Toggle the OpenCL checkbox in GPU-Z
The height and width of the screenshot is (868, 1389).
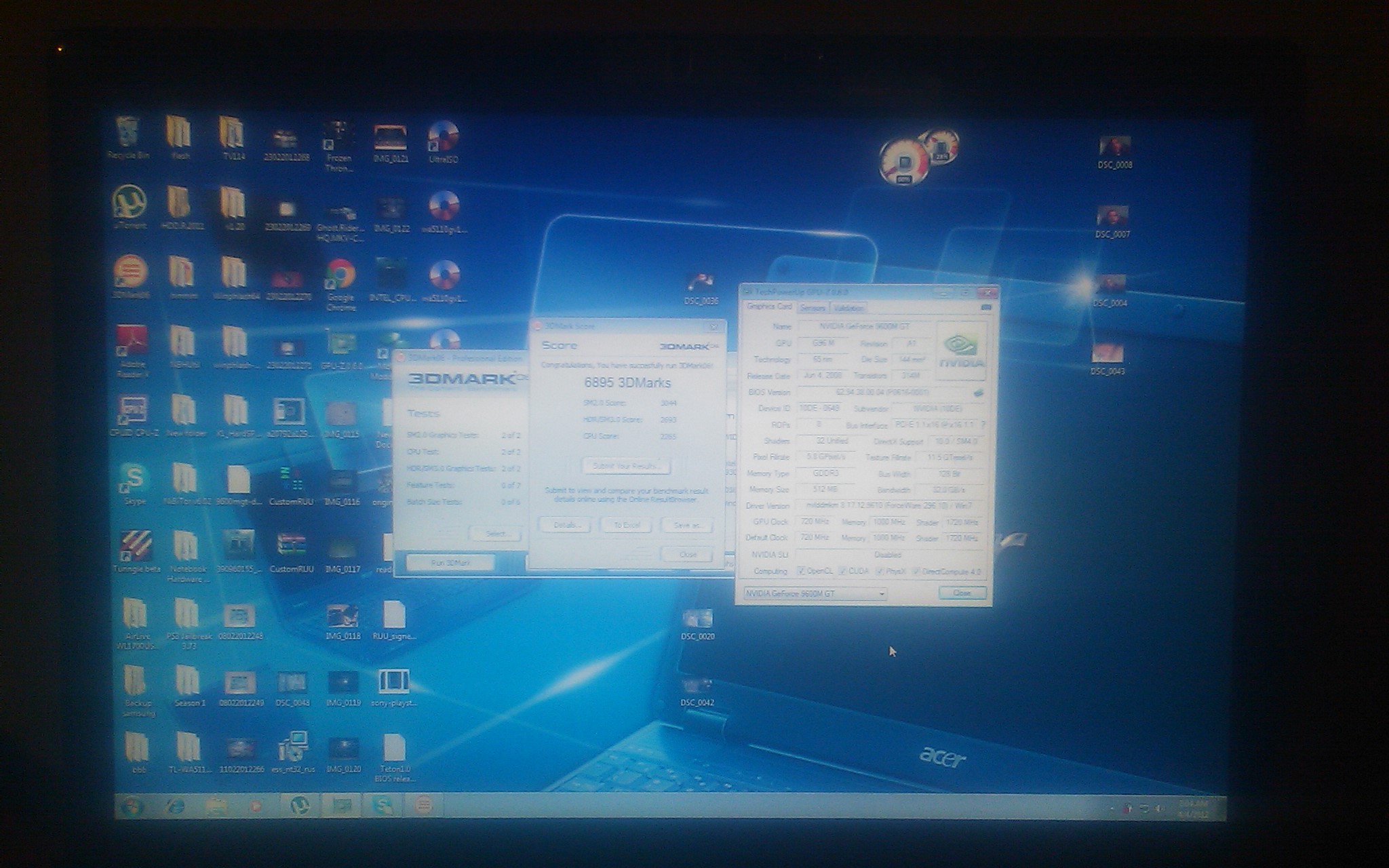pos(801,571)
